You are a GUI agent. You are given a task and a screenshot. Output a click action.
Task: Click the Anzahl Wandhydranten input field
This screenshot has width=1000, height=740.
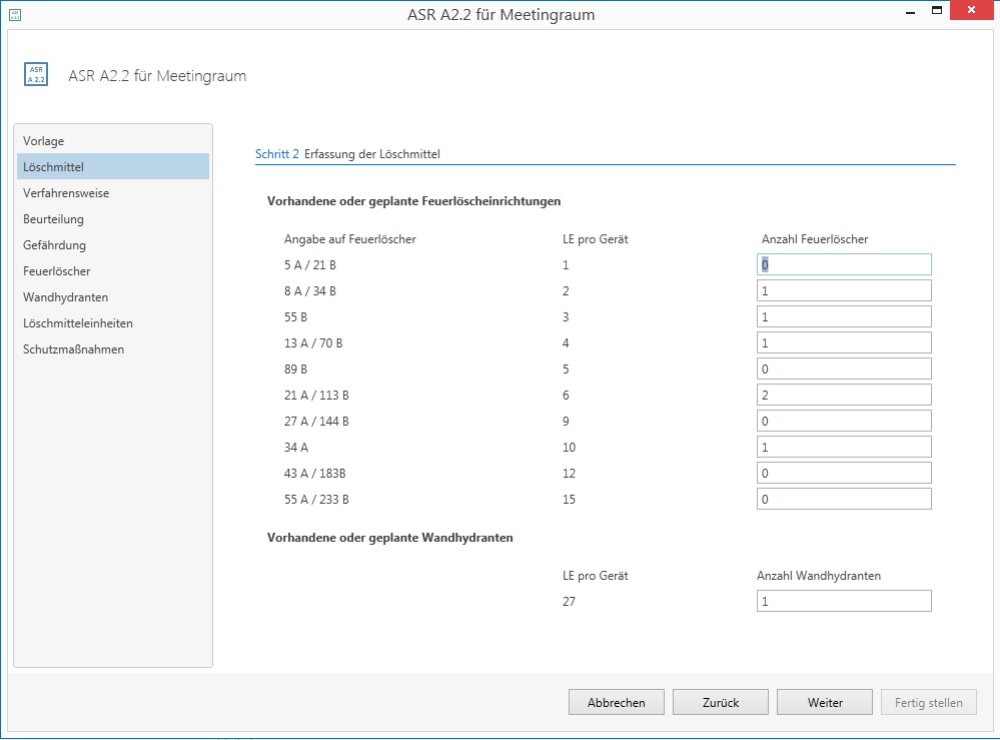click(843, 601)
